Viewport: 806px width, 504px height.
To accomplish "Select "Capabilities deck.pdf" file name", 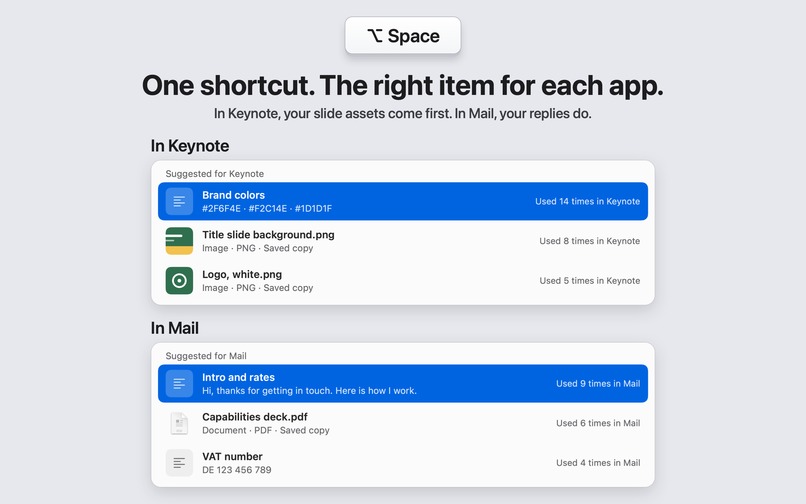I will click(254, 417).
